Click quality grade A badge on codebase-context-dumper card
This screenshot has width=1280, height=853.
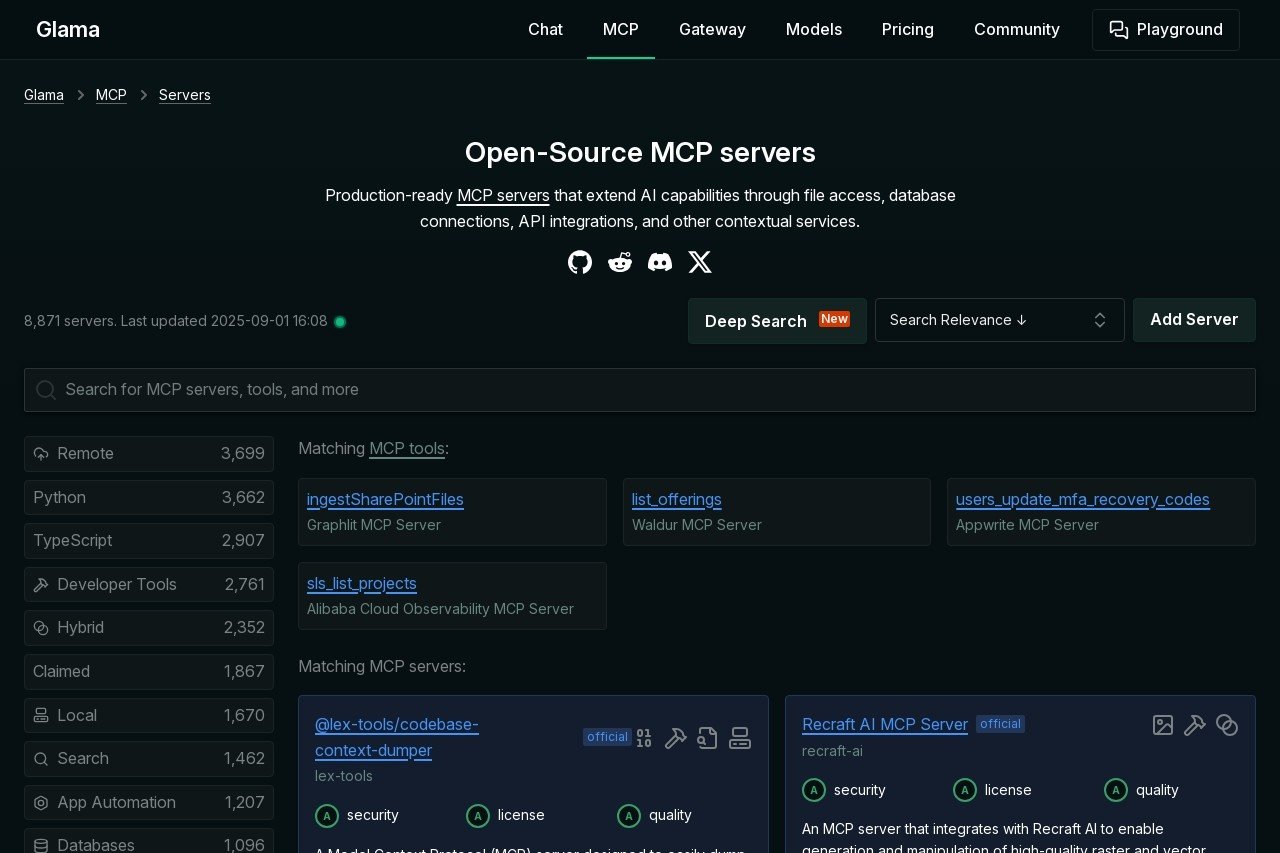[x=629, y=816]
